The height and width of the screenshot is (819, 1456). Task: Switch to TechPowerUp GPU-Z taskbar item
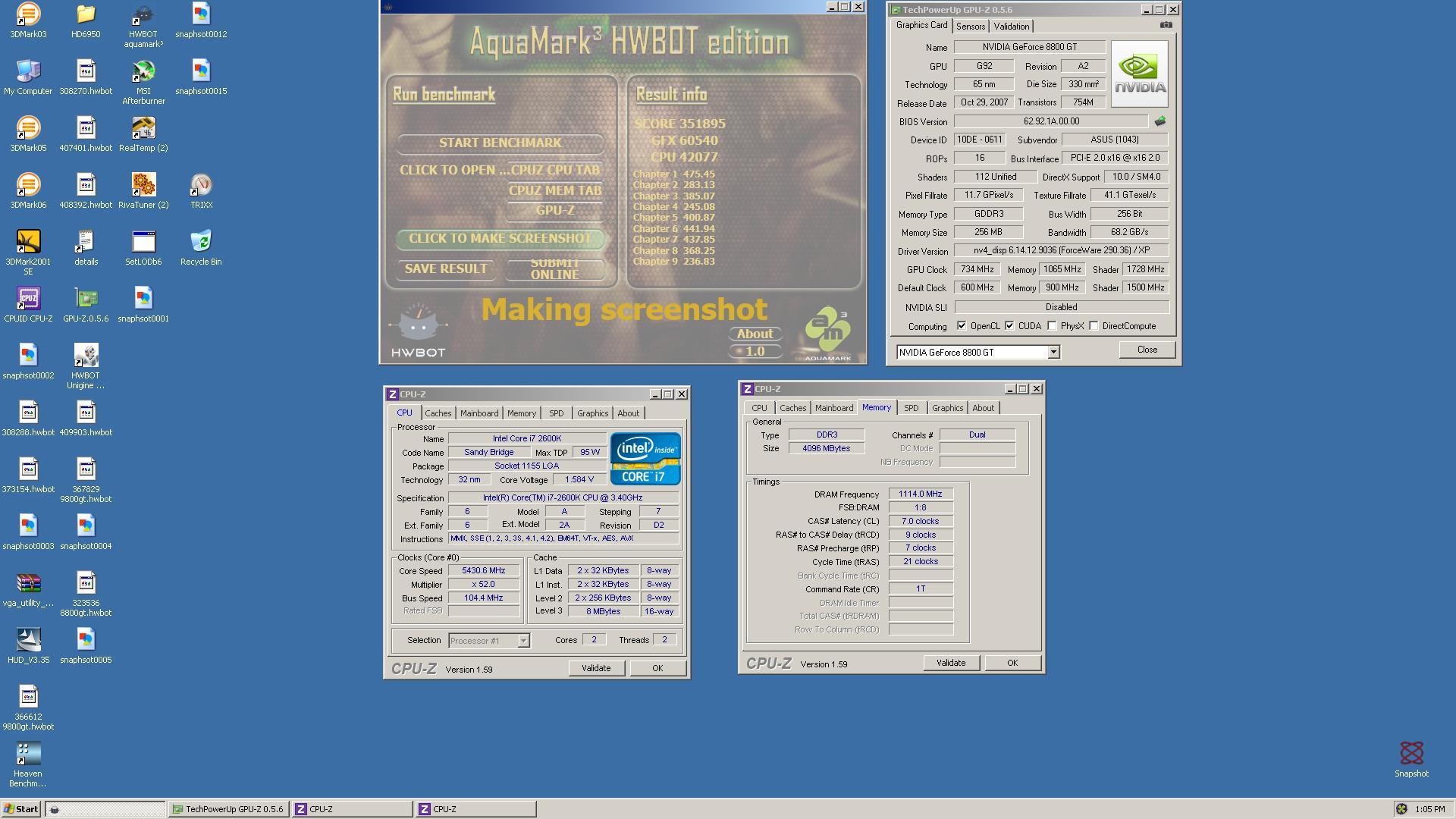pos(228,809)
